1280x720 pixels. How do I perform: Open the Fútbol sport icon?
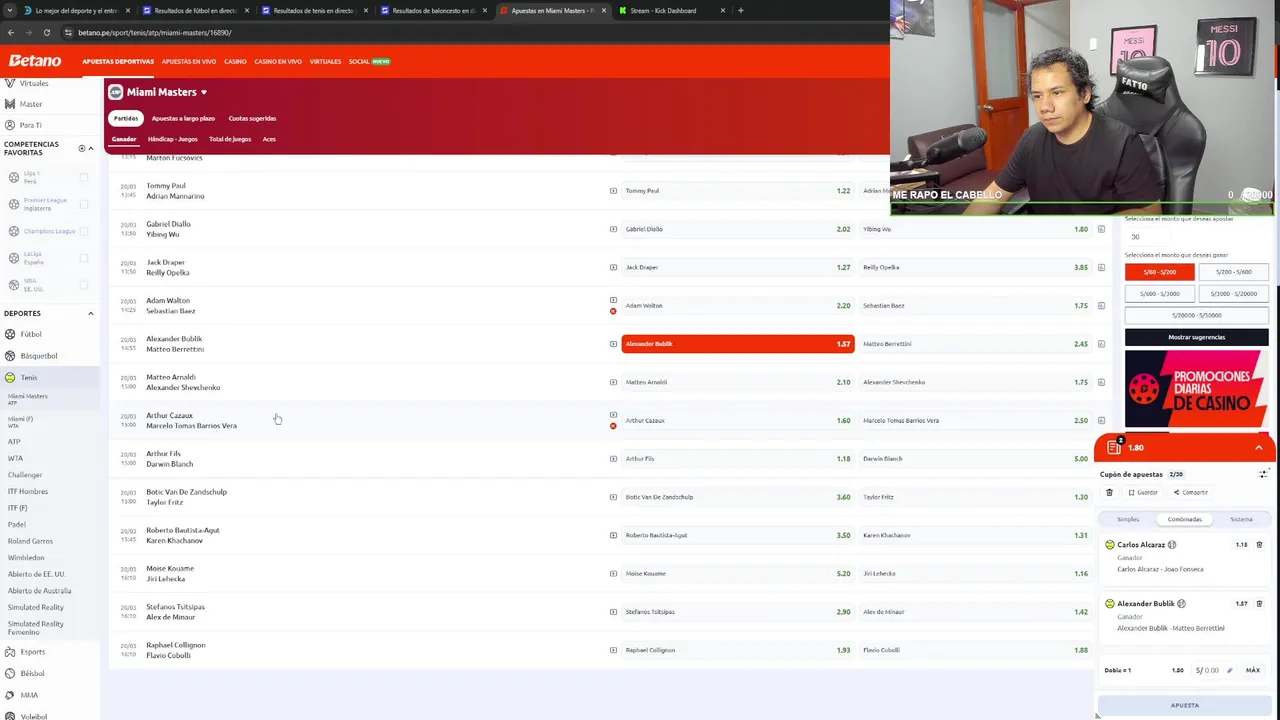[10, 334]
